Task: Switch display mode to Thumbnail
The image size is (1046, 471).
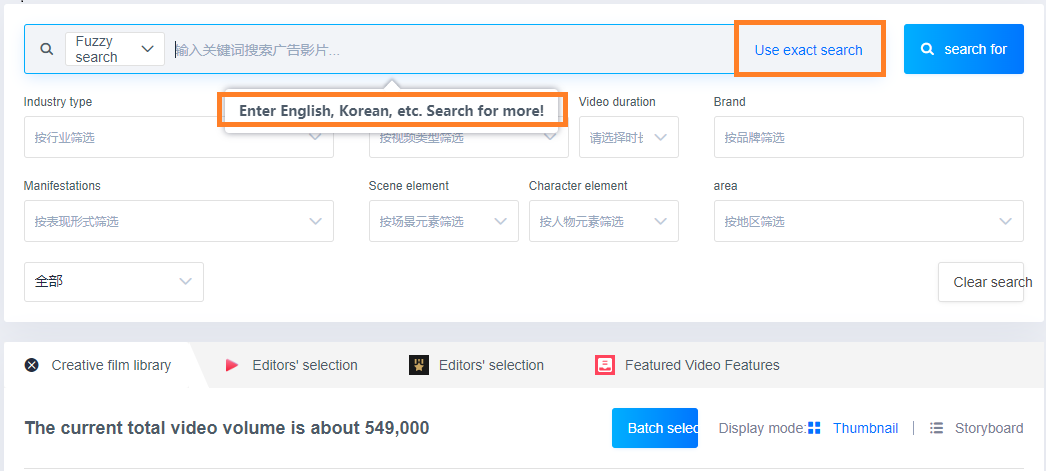Action: 865,428
